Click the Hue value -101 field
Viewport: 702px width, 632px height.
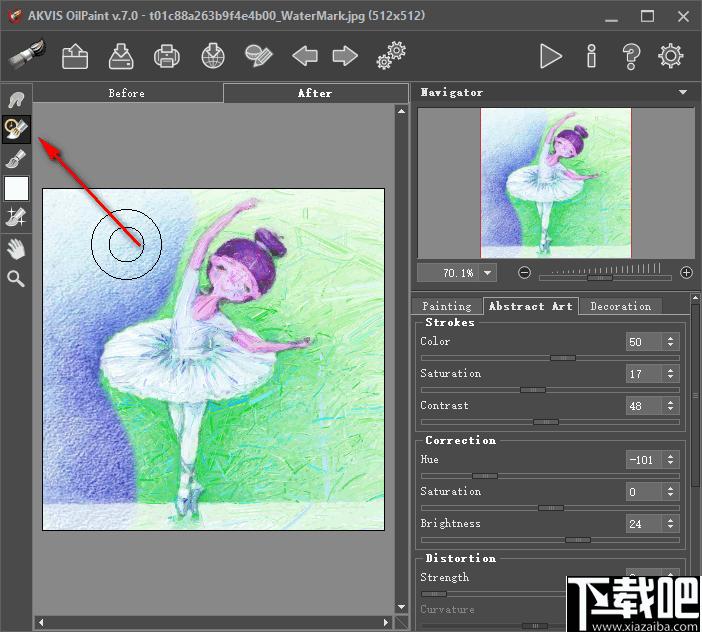click(643, 460)
